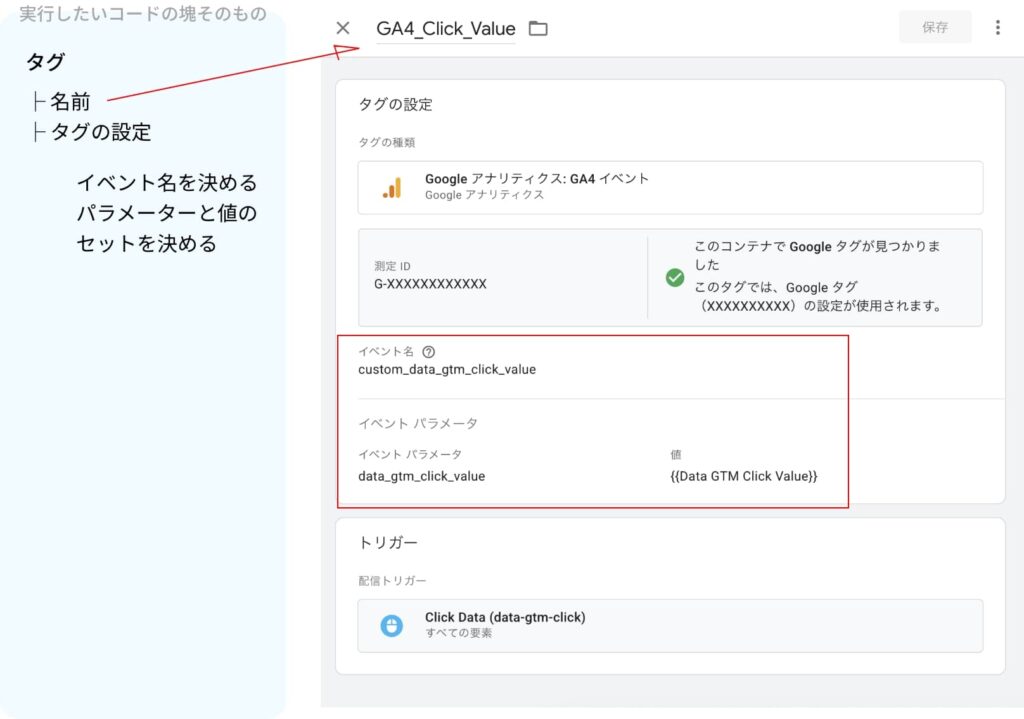Click the タグの設定 card heading
This screenshot has width=1024, height=719.
tap(395, 104)
